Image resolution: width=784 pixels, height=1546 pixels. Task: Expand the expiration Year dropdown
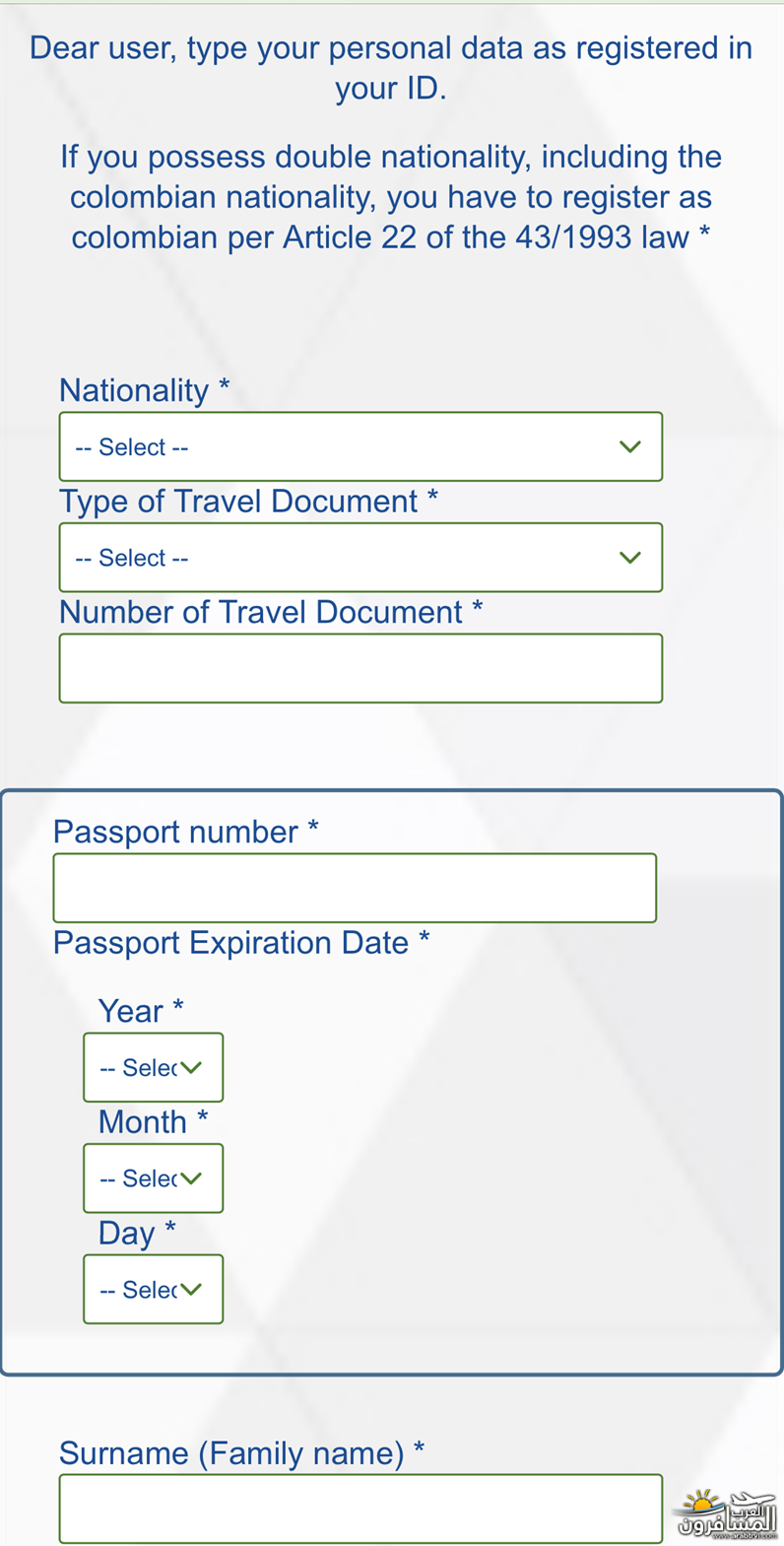click(x=153, y=1067)
